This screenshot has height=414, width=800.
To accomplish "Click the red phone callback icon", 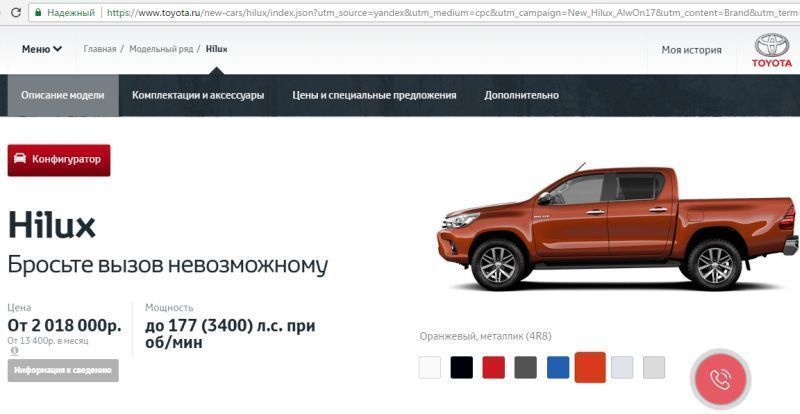I will click(x=721, y=379).
